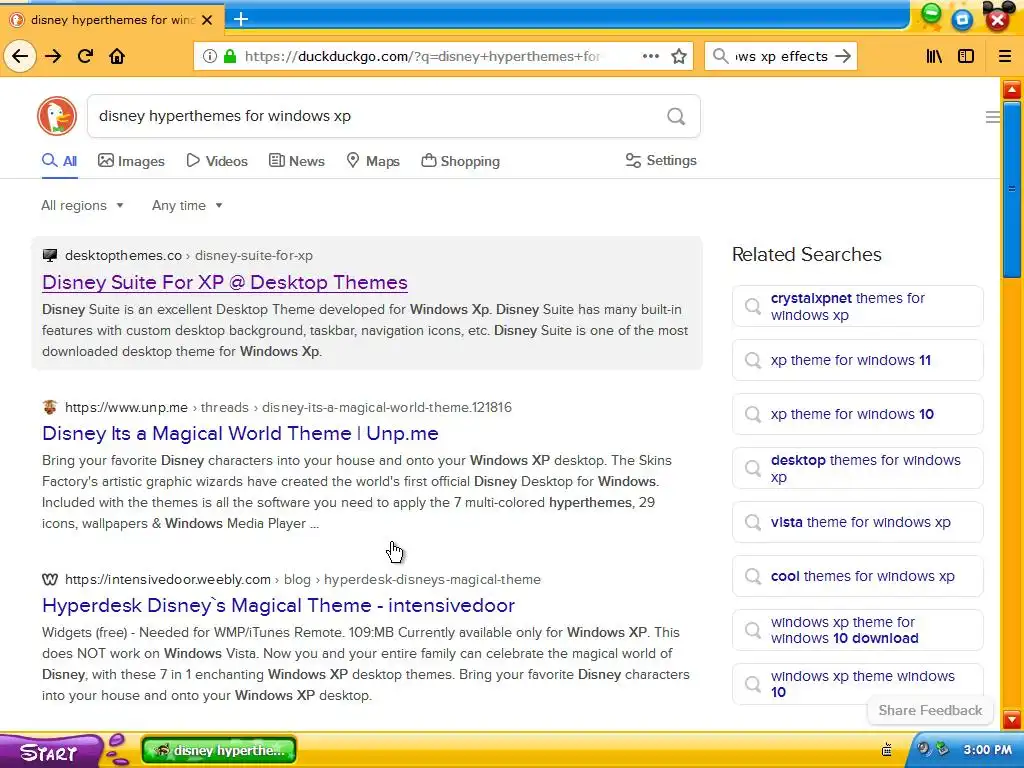Focus the Firefox search box field
Viewport: 1024px width, 768px height.
781,56
